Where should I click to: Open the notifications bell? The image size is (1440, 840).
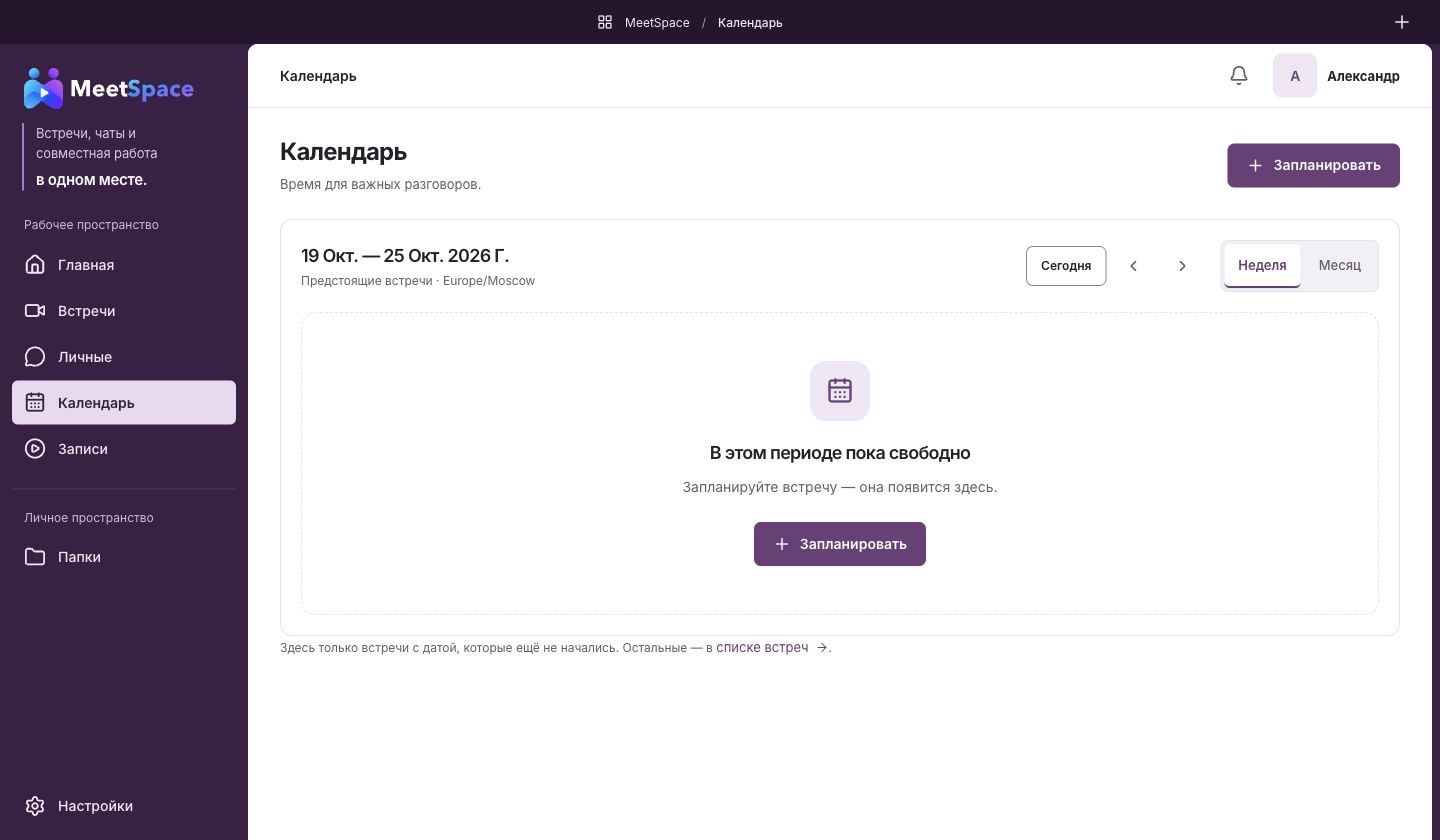[x=1239, y=76]
